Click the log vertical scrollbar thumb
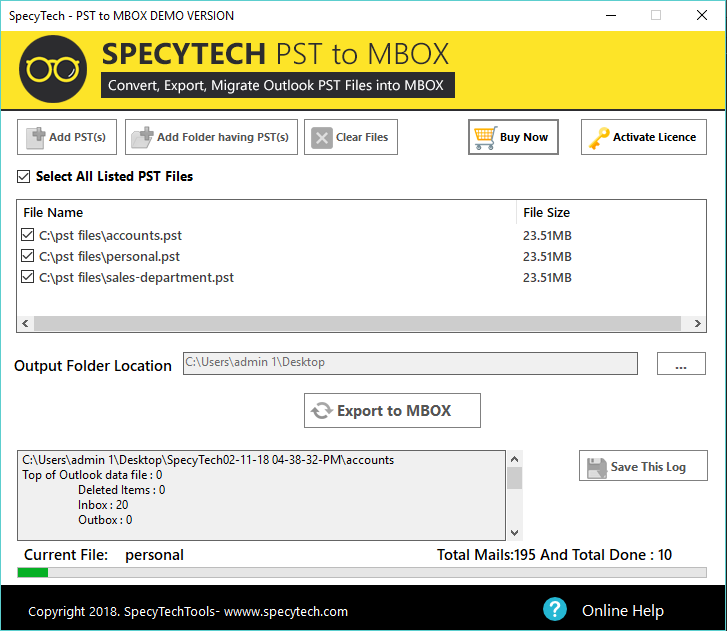Screen dimensions: 727x631 pyautogui.click(x=514, y=478)
